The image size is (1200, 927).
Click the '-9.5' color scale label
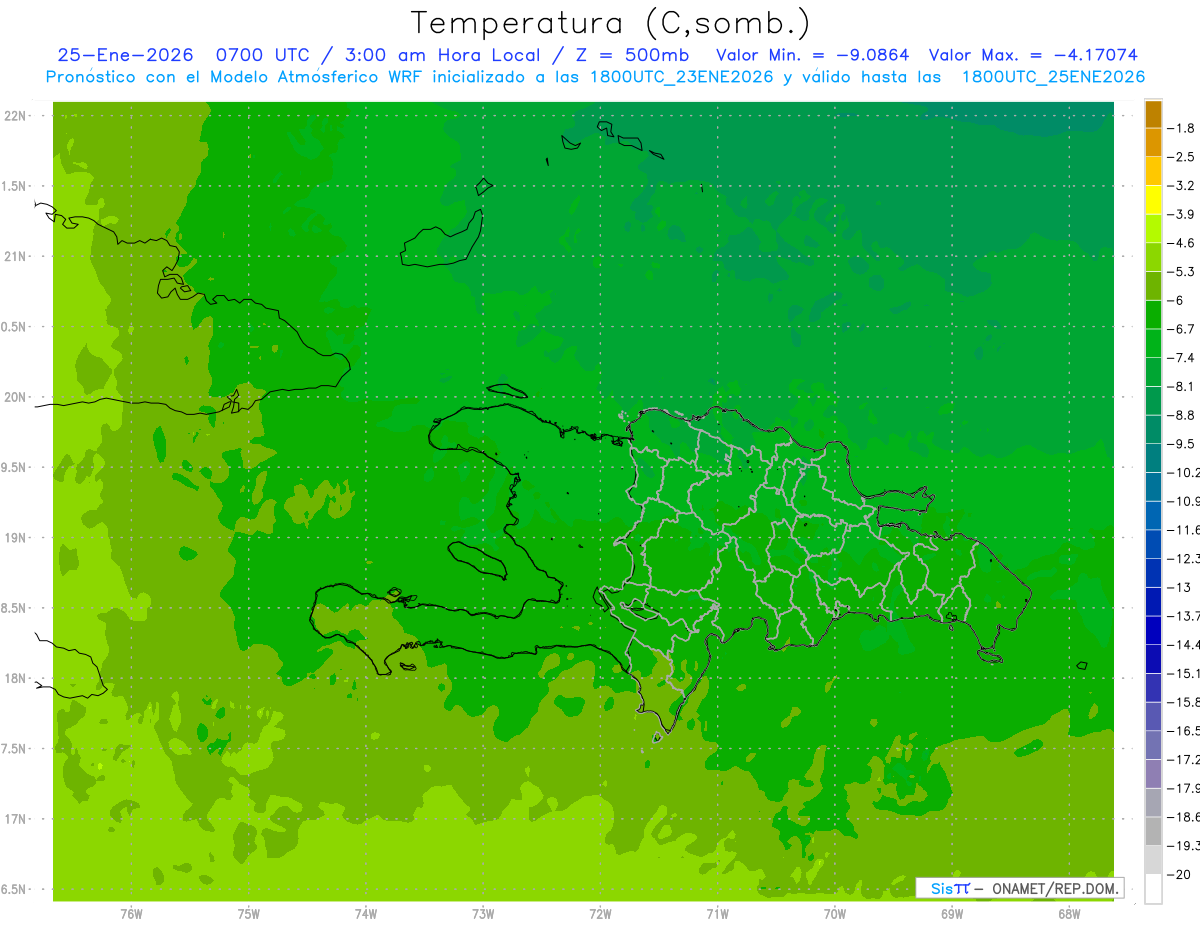(x=1180, y=444)
